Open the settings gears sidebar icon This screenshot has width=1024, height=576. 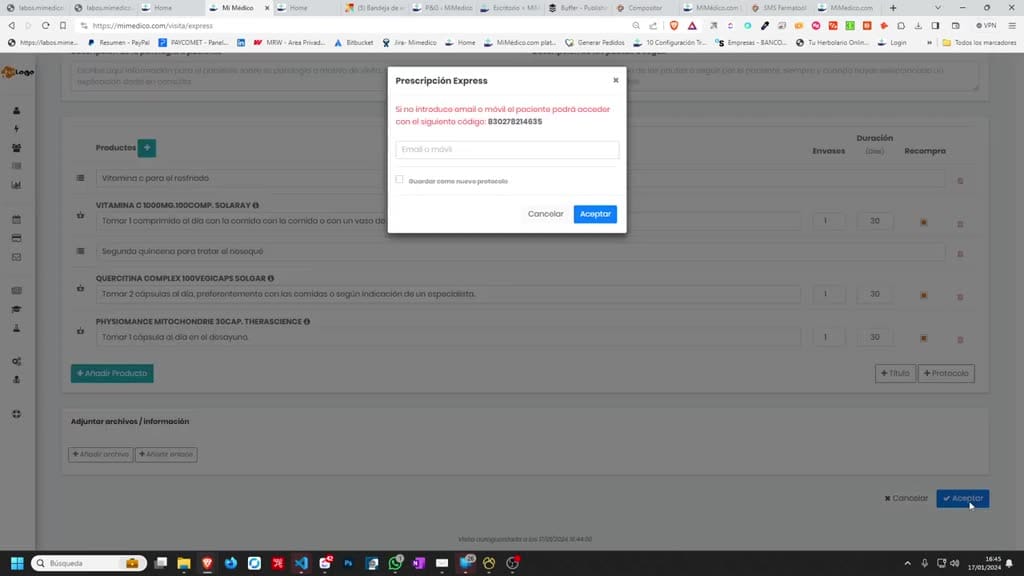pyautogui.click(x=16, y=361)
